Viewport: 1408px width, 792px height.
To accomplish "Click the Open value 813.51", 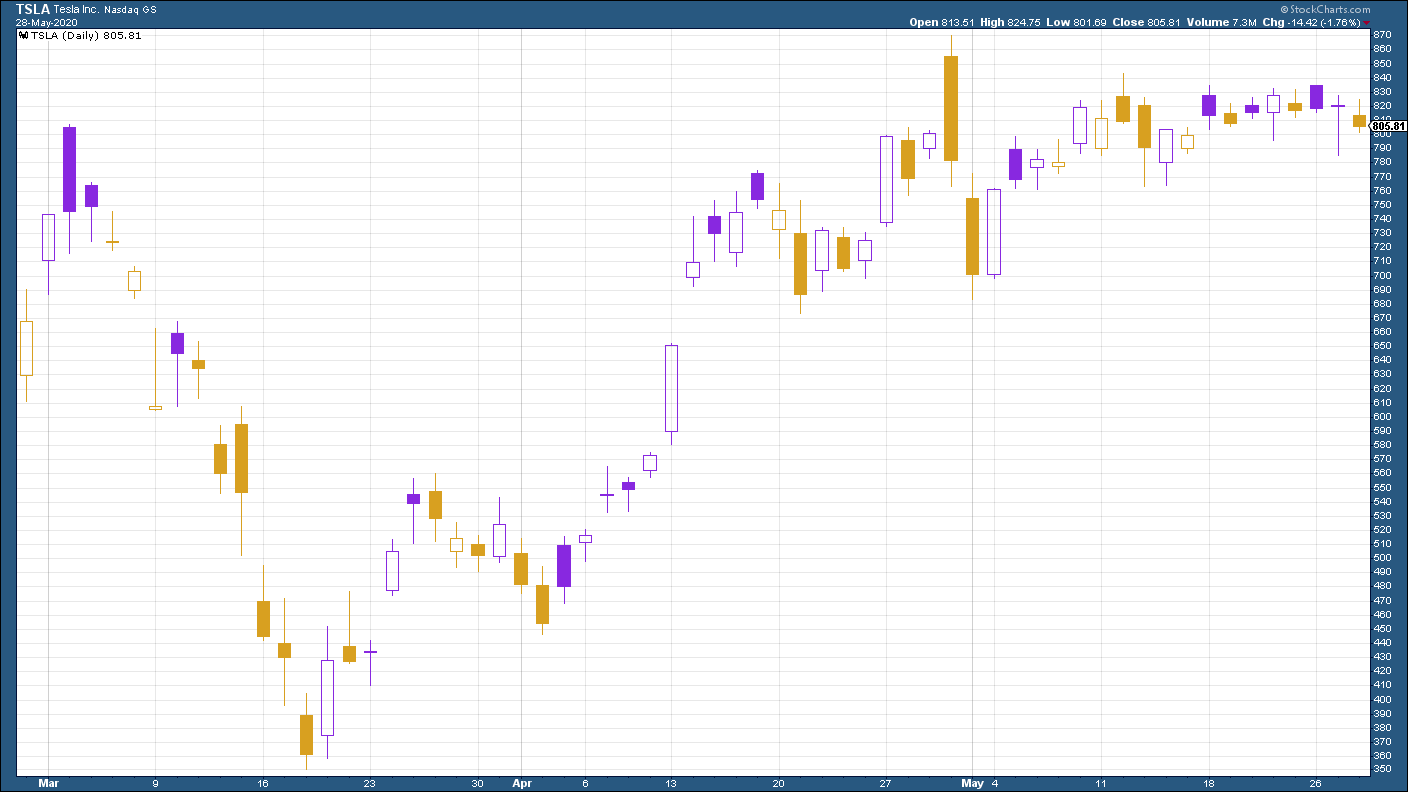I will 958,22.
